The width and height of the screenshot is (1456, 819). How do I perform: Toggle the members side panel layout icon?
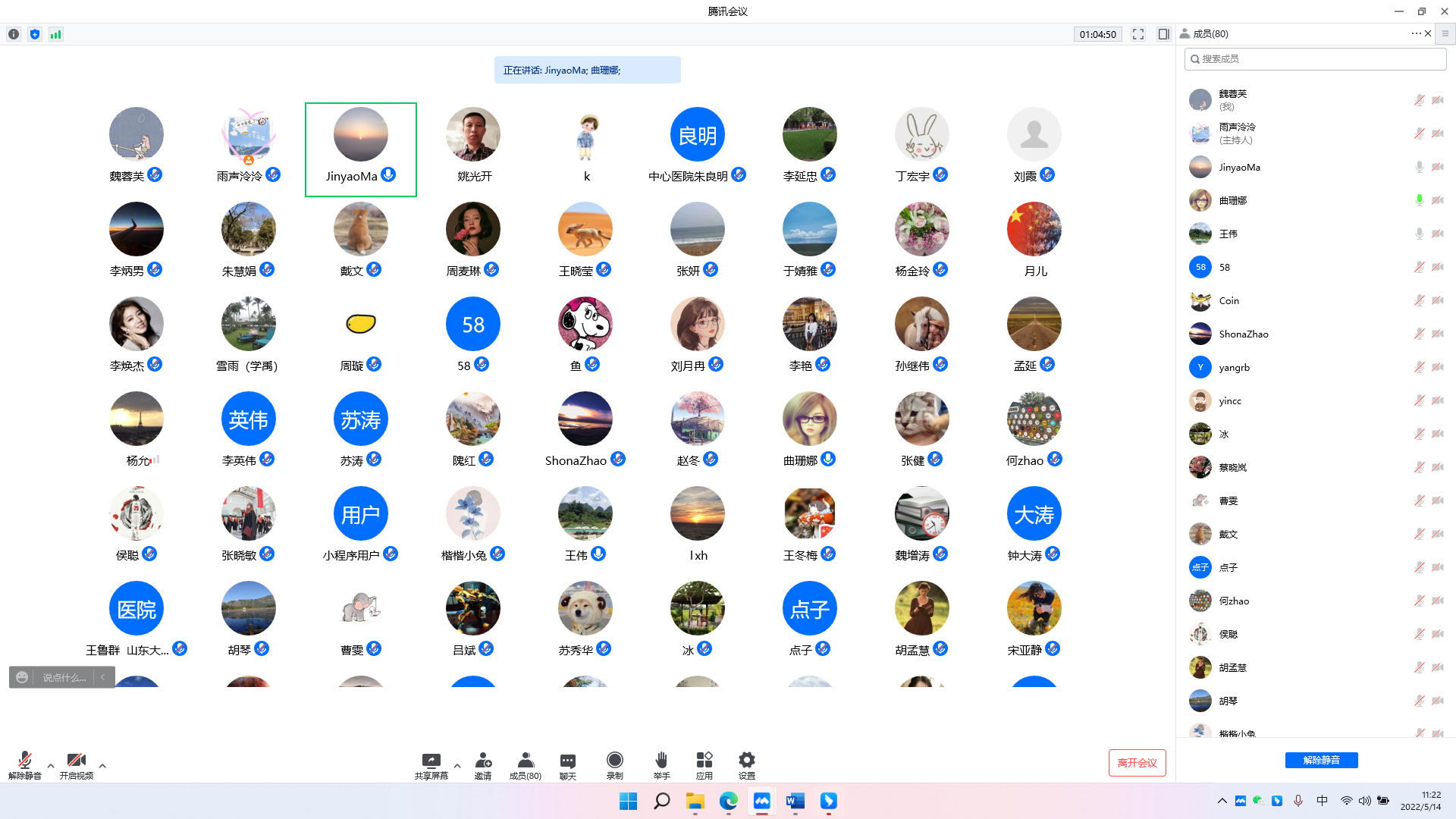click(x=1163, y=34)
